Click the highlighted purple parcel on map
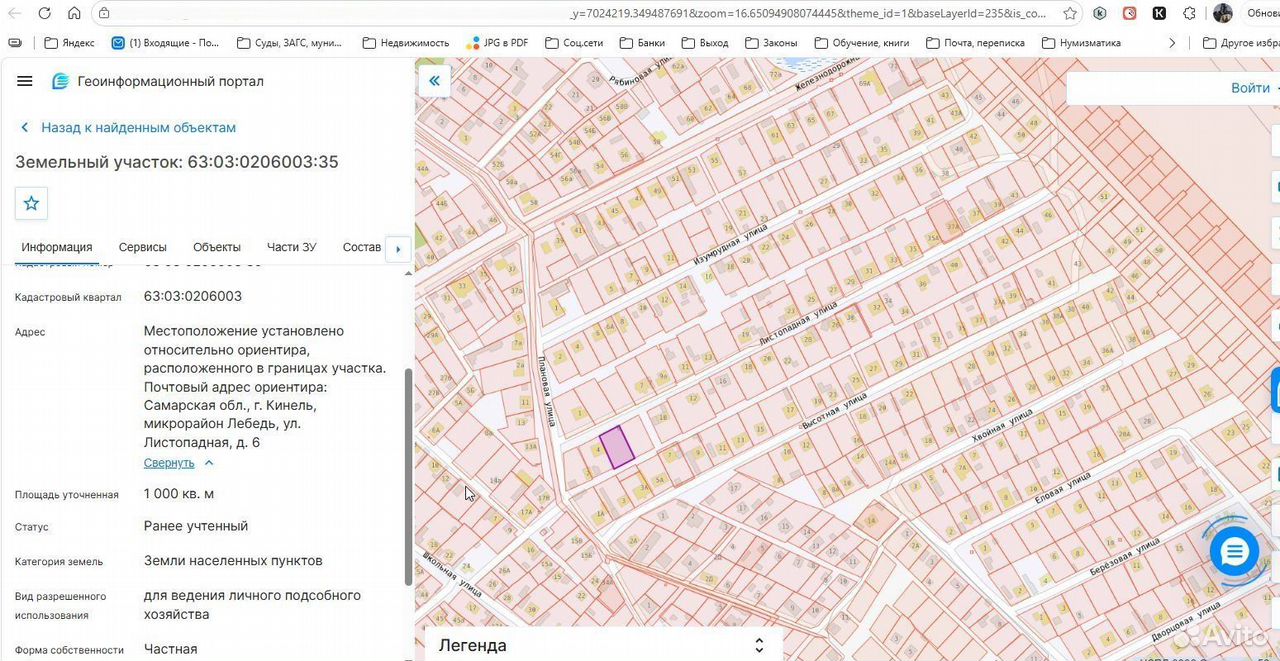This screenshot has height=661, width=1280. pyautogui.click(x=617, y=447)
